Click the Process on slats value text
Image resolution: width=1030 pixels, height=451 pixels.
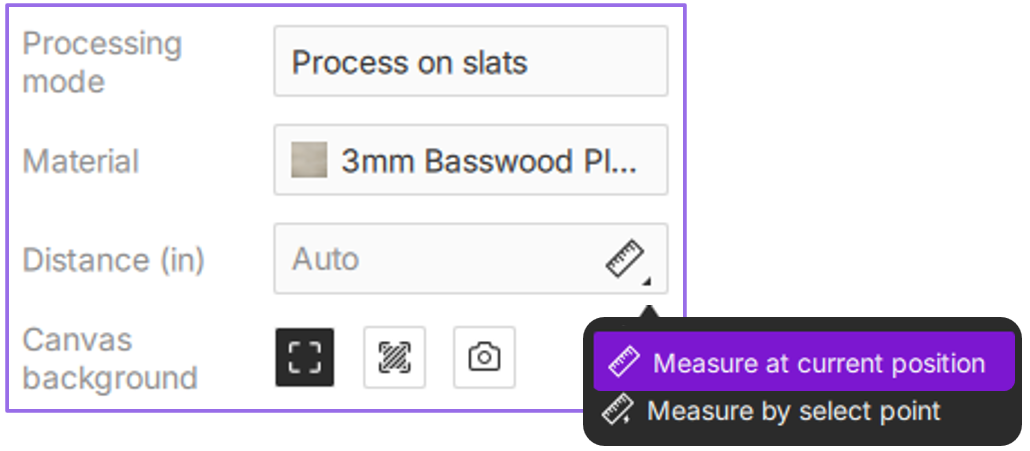coord(409,63)
